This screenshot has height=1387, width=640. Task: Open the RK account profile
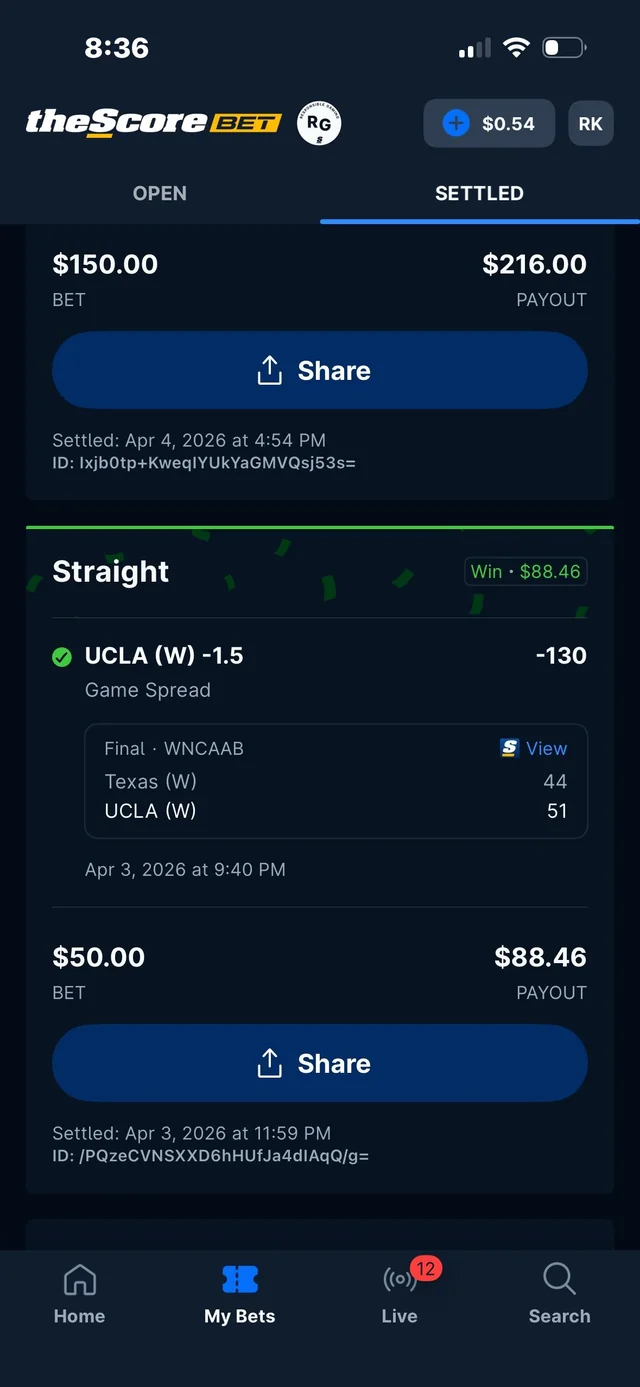pyautogui.click(x=590, y=123)
